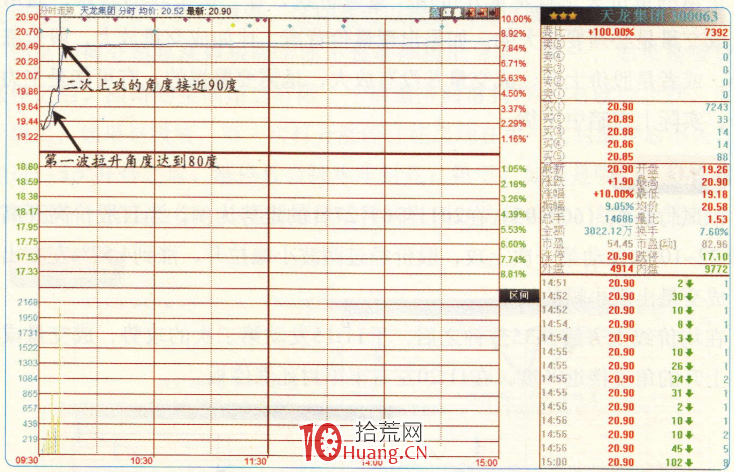
Task: Click the 10:30 time axis label
Action: tap(141, 461)
